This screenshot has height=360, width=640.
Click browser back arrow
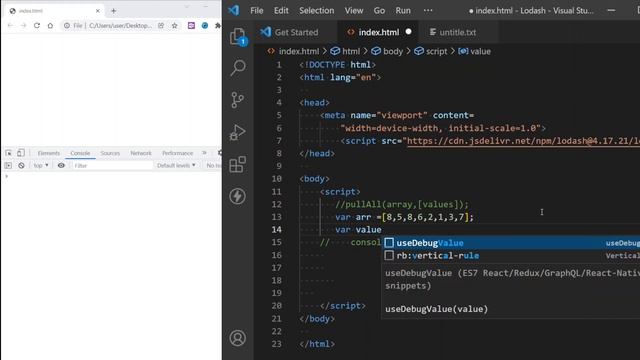coord(10,25)
